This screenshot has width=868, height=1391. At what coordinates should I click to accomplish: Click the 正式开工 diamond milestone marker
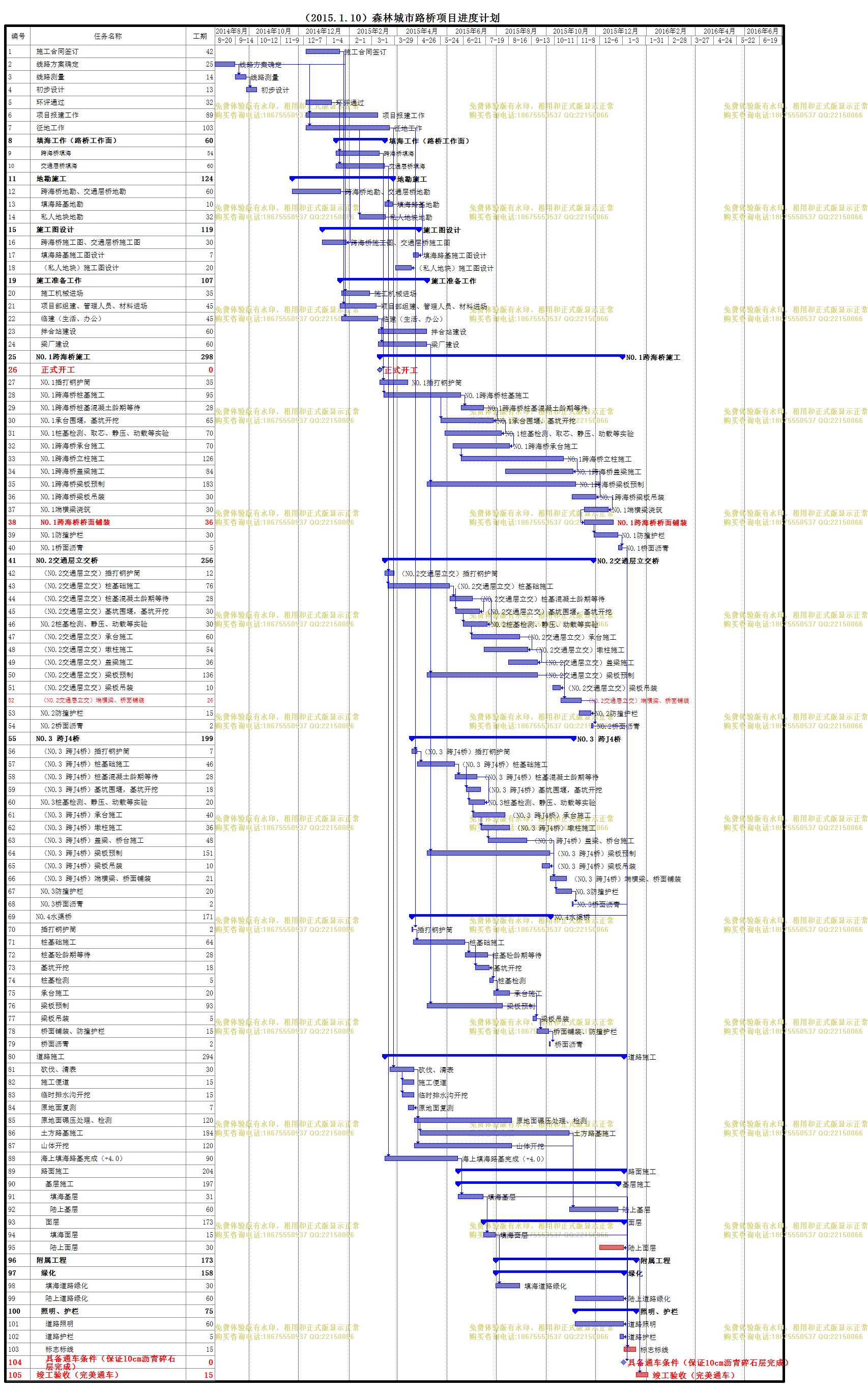[x=380, y=370]
